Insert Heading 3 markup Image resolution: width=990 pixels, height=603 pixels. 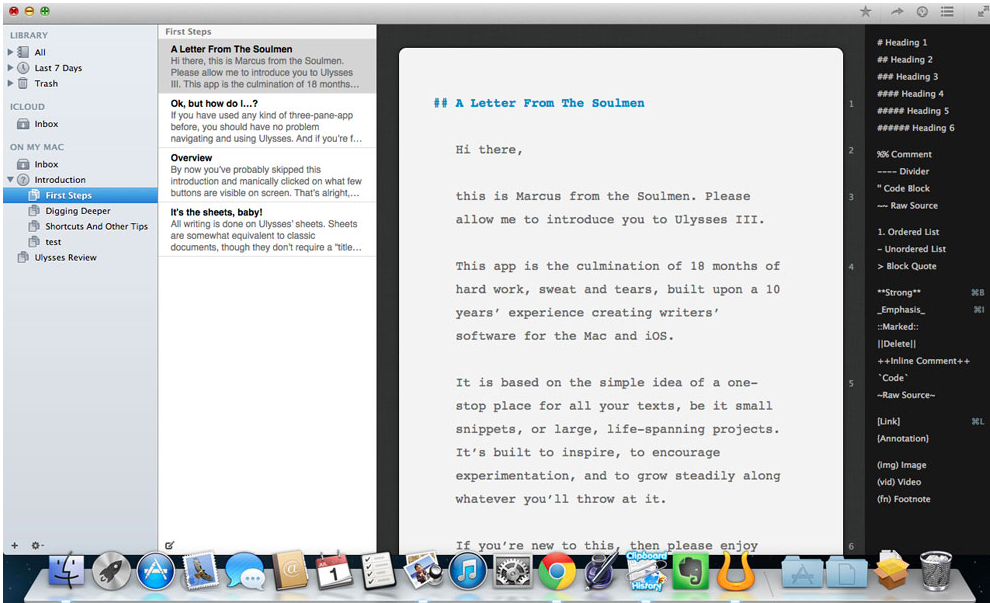tap(907, 76)
